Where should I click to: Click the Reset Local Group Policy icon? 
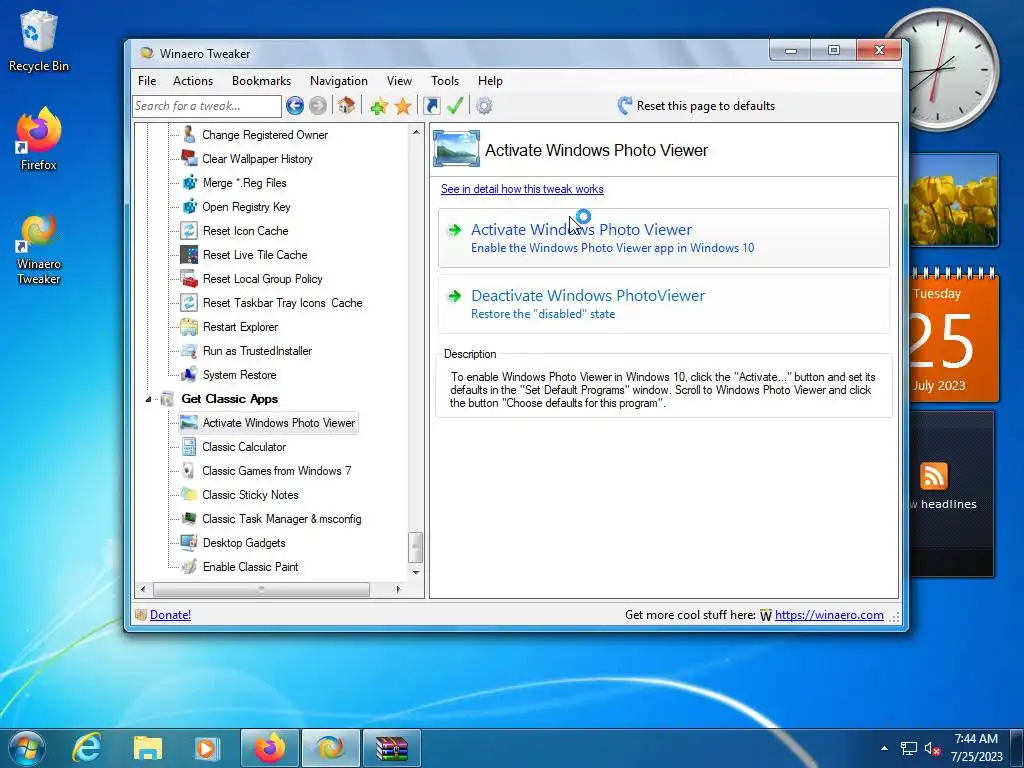coord(189,279)
